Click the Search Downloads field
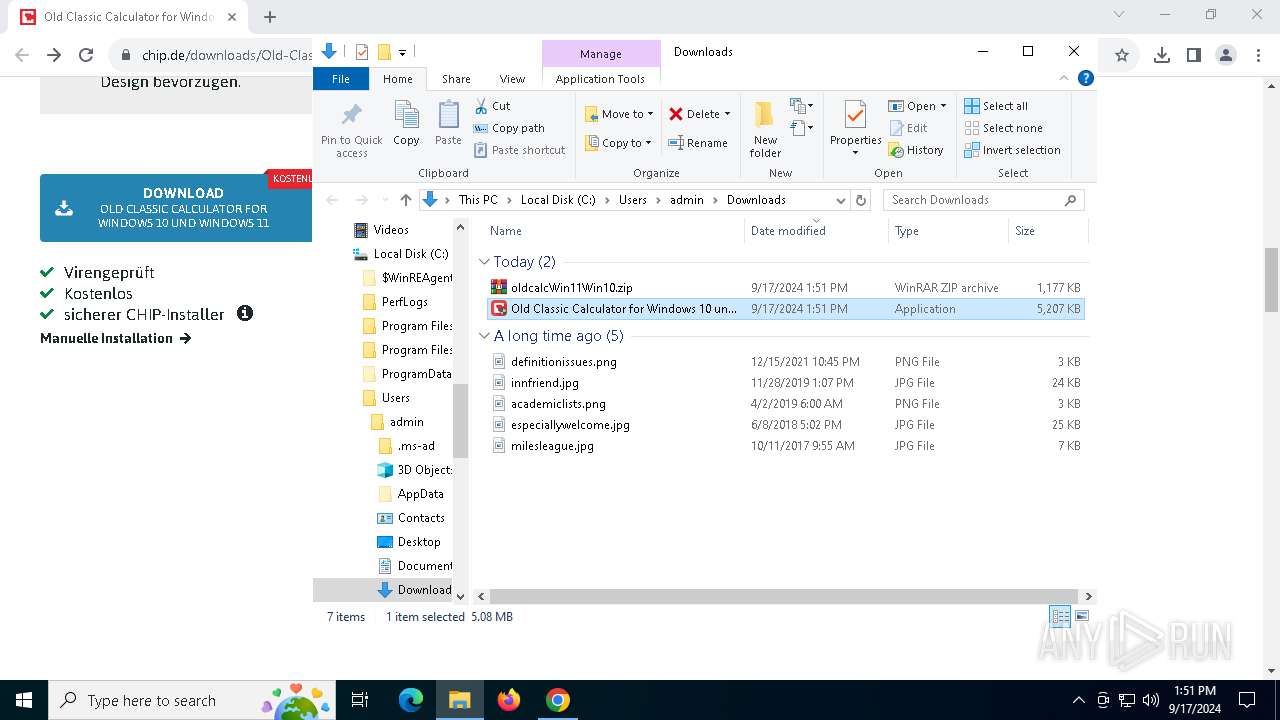Viewport: 1280px width, 720px height. point(975,200)
